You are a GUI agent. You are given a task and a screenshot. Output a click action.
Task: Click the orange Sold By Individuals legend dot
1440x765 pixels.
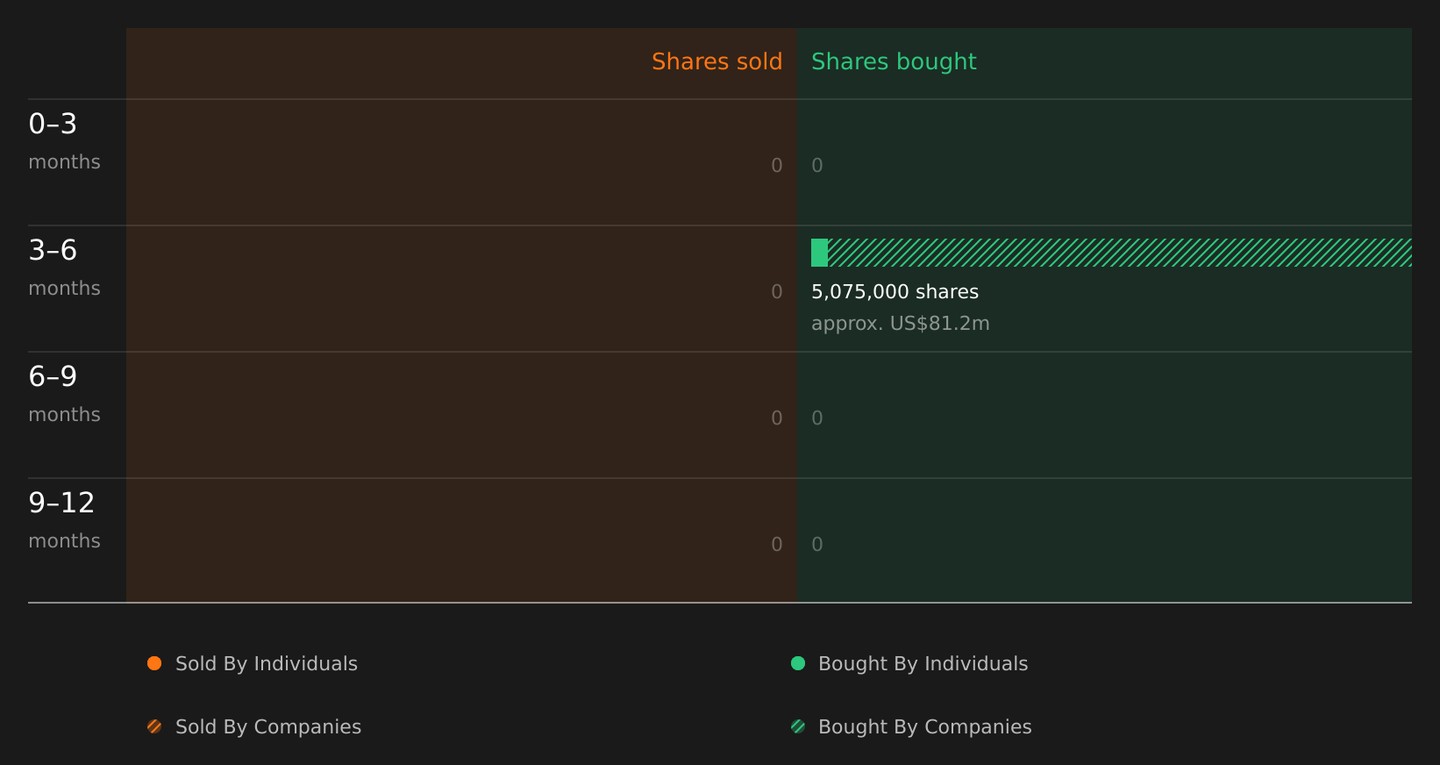click(x=154, y=663)
